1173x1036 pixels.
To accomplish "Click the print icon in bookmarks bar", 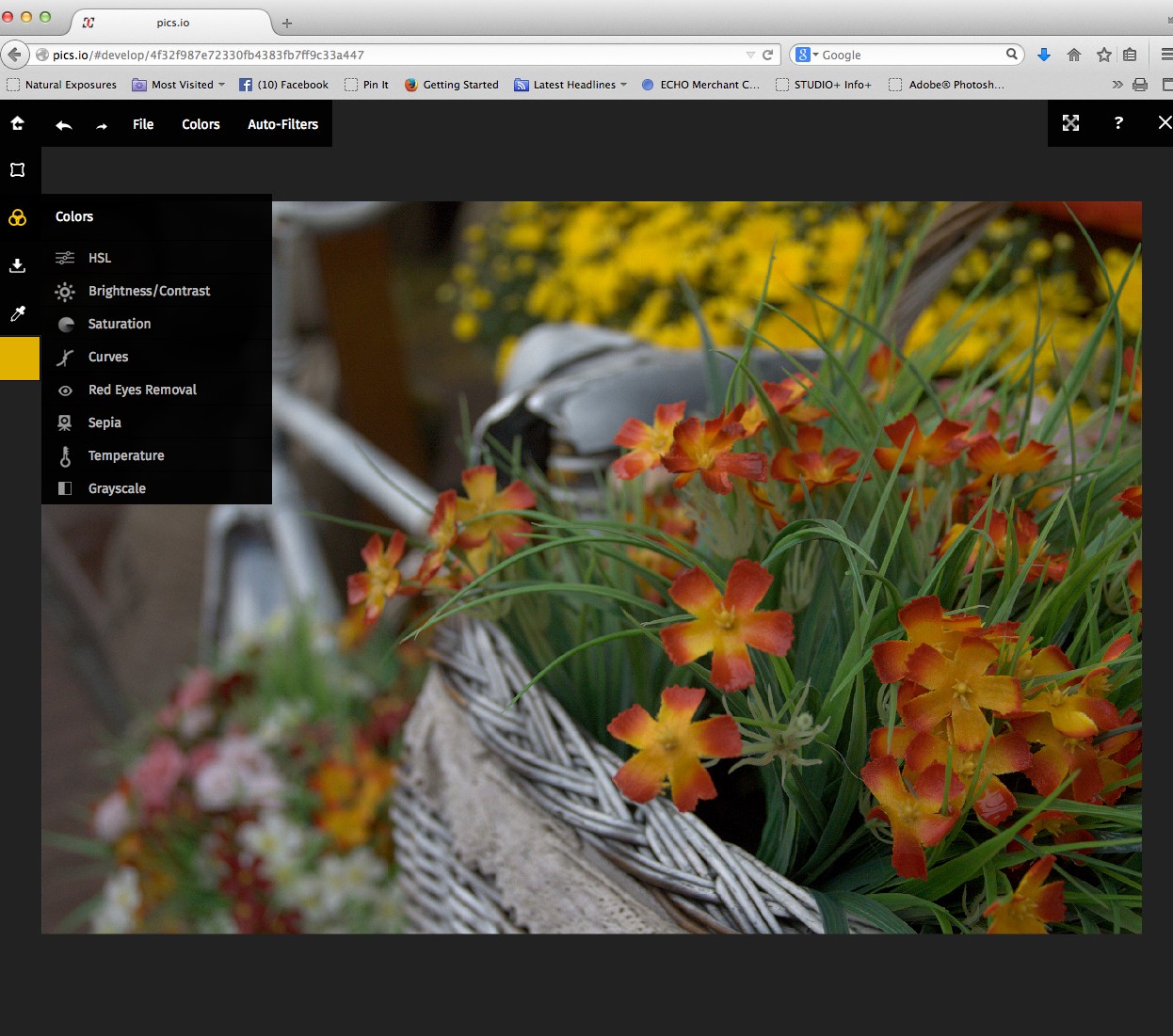I will 1140,85.
